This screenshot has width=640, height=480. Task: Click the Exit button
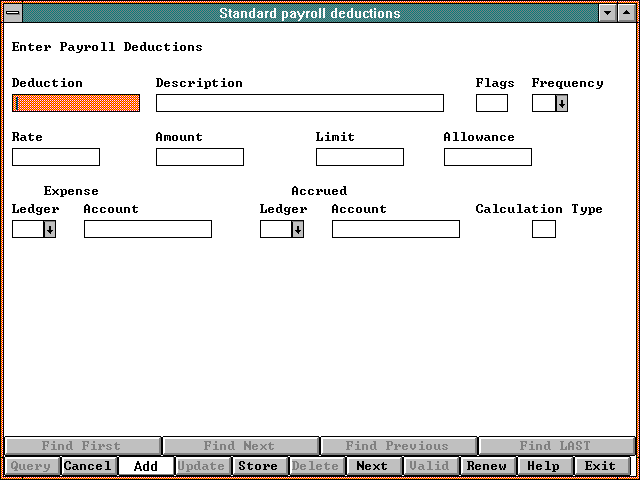(601, 466)
